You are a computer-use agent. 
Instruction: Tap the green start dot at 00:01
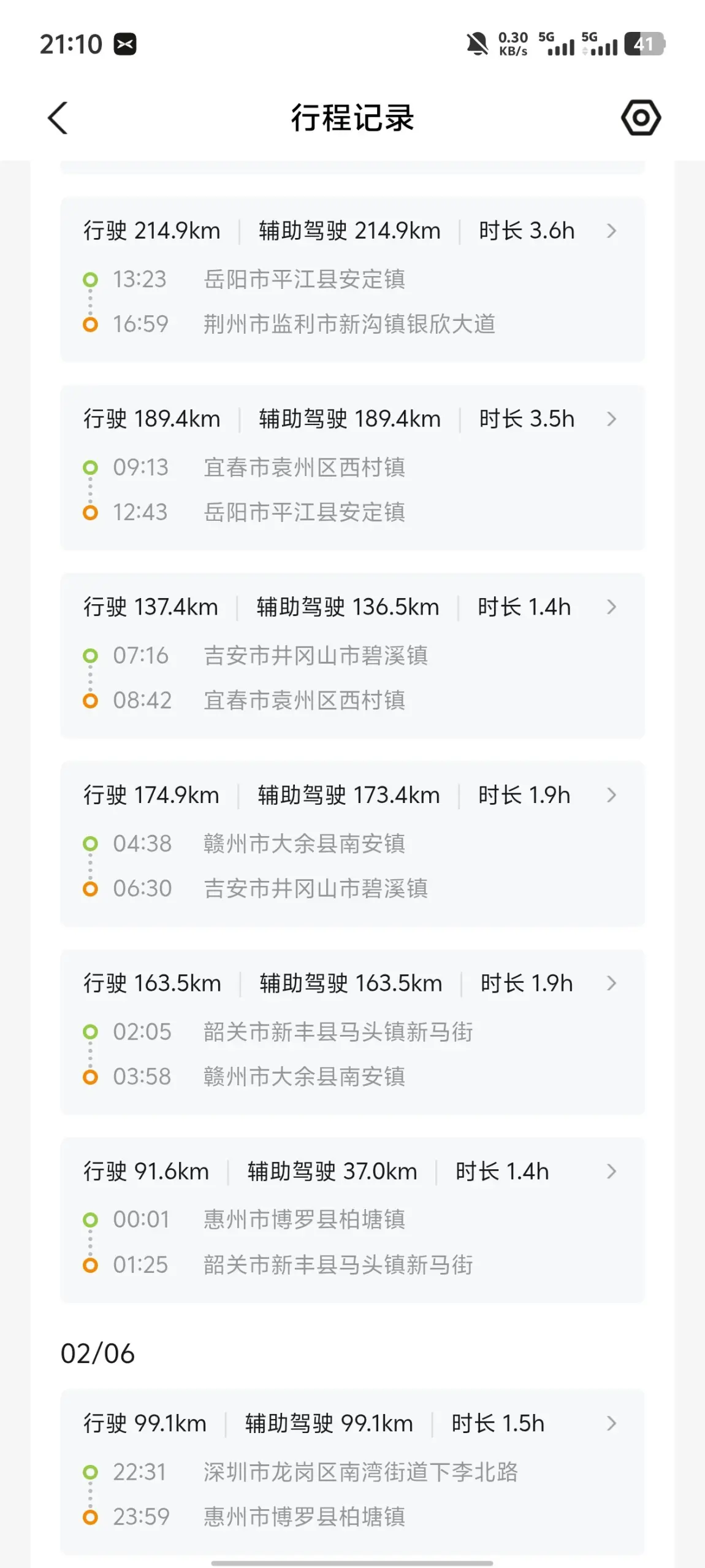click(90, 1220)
